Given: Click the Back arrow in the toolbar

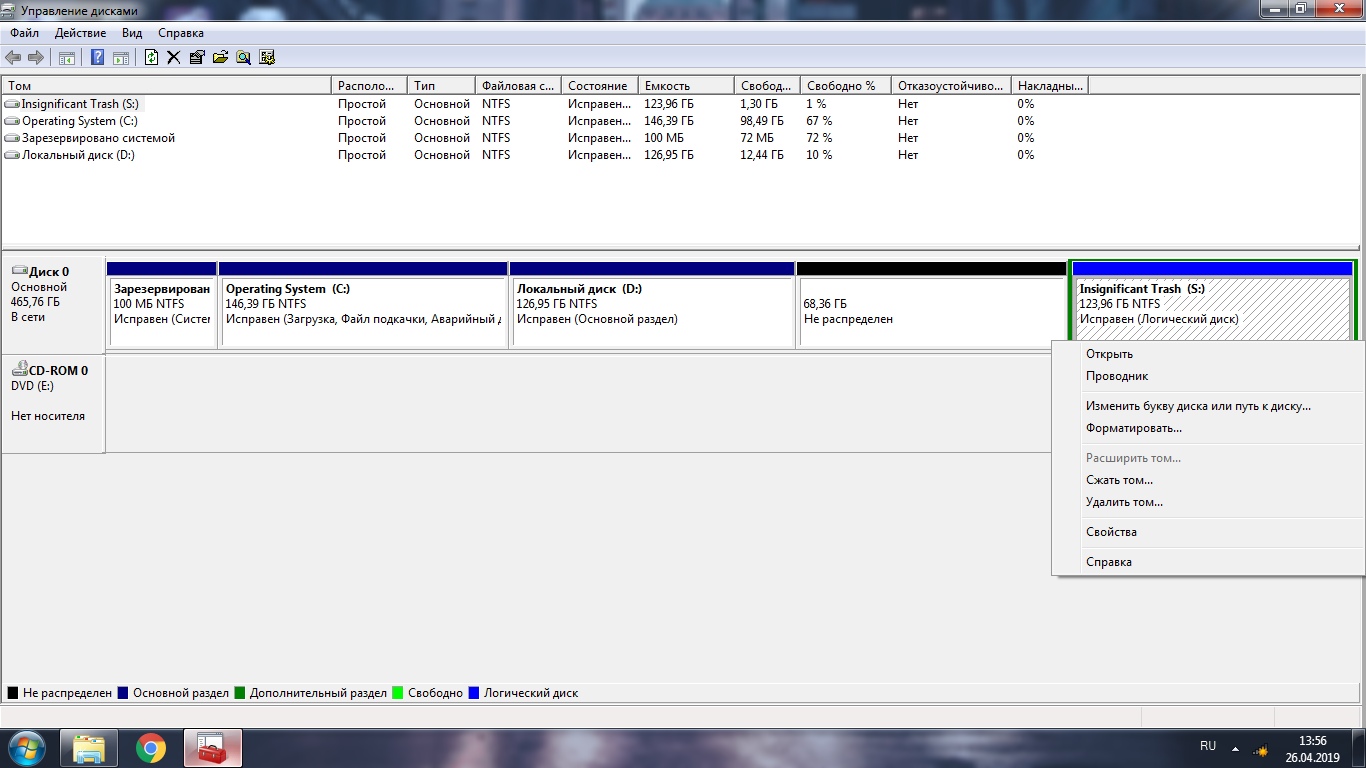Looking at the screenshot, I should click(13, 57).
